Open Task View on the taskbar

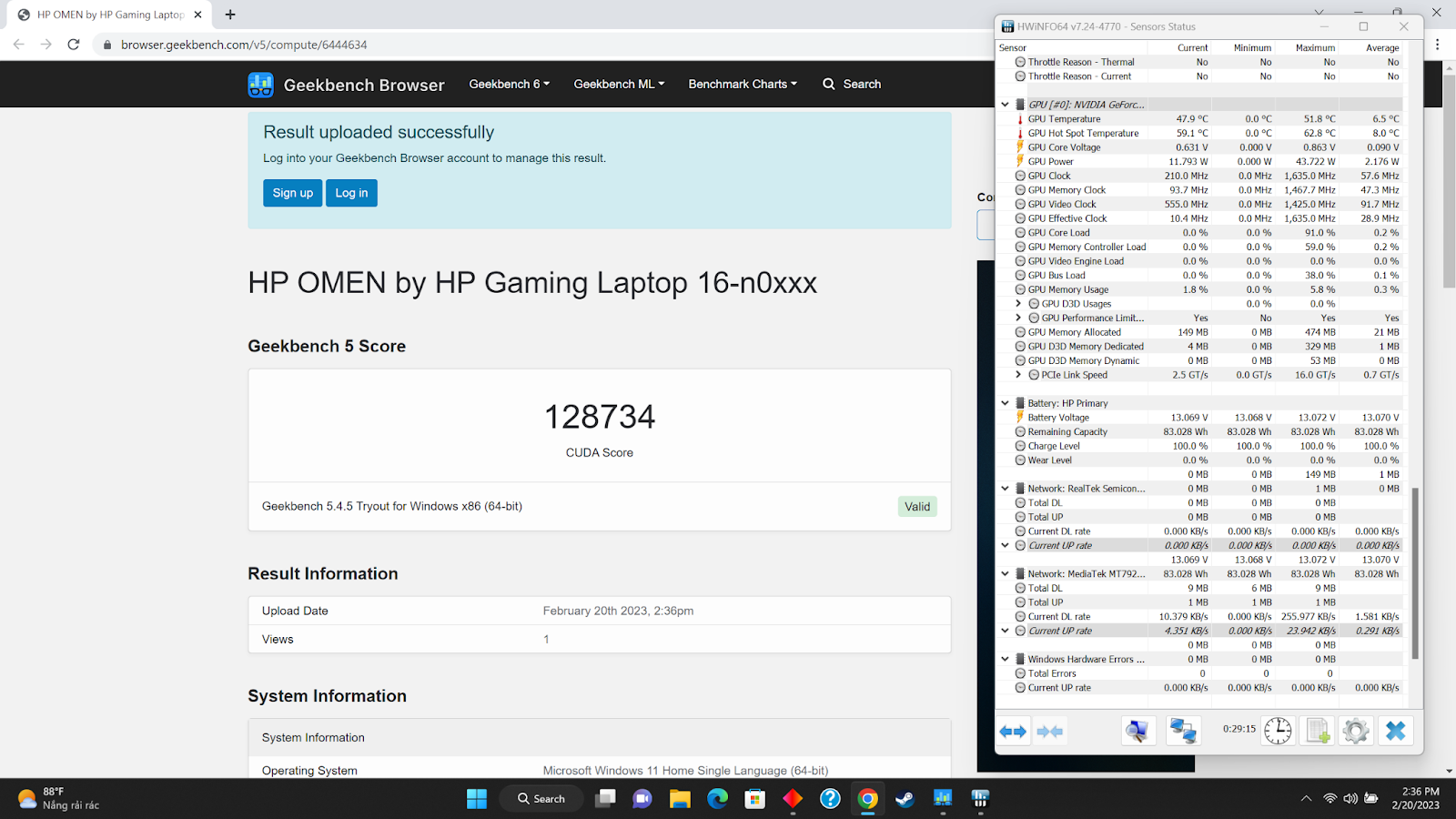(x=605, y=799)
